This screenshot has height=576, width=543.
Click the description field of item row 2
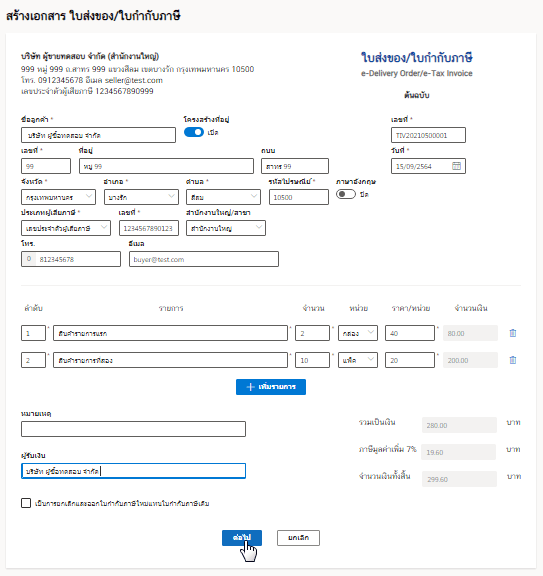click(x=170, y=360)
